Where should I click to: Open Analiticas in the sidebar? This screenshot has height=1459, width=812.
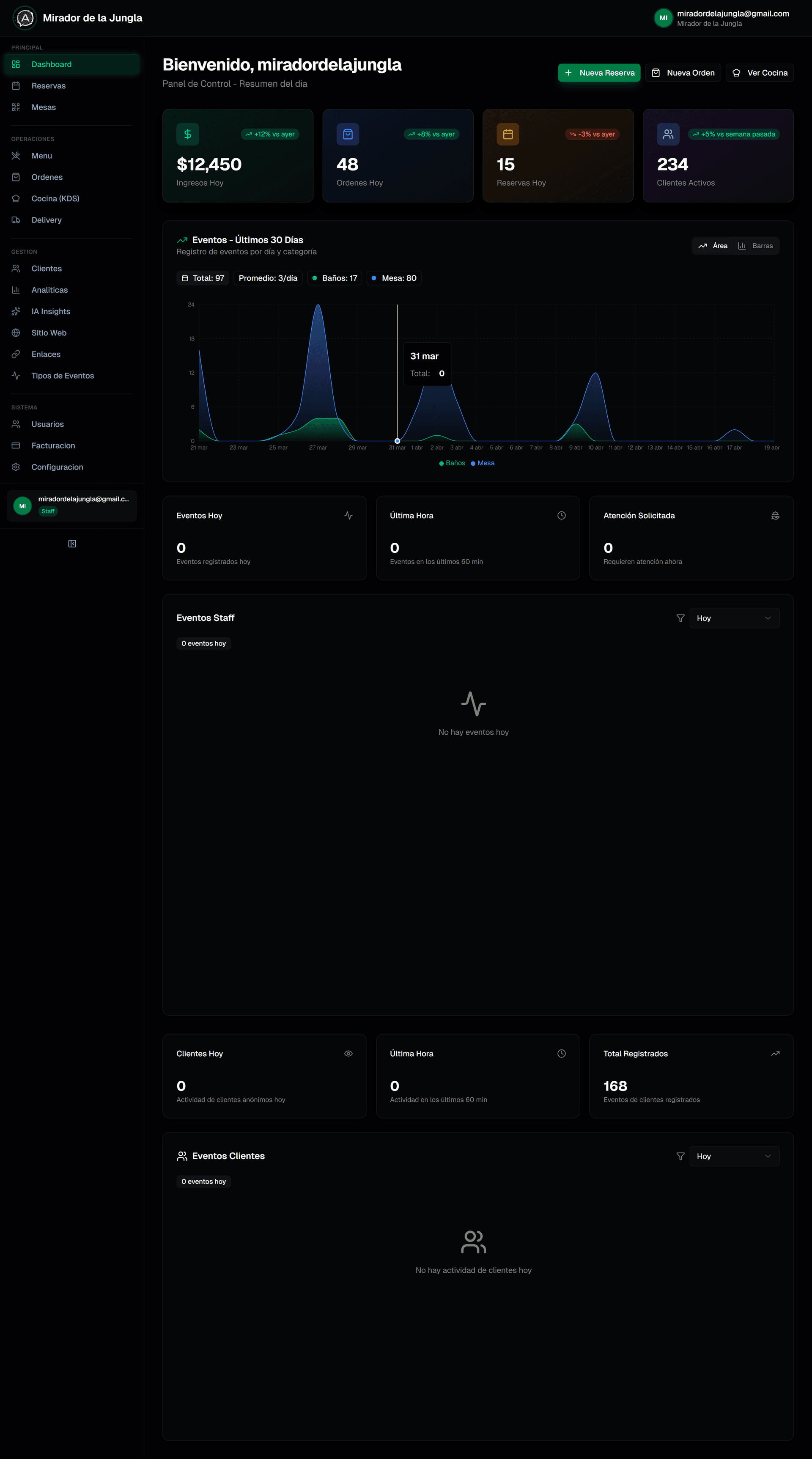click(72, 290)
